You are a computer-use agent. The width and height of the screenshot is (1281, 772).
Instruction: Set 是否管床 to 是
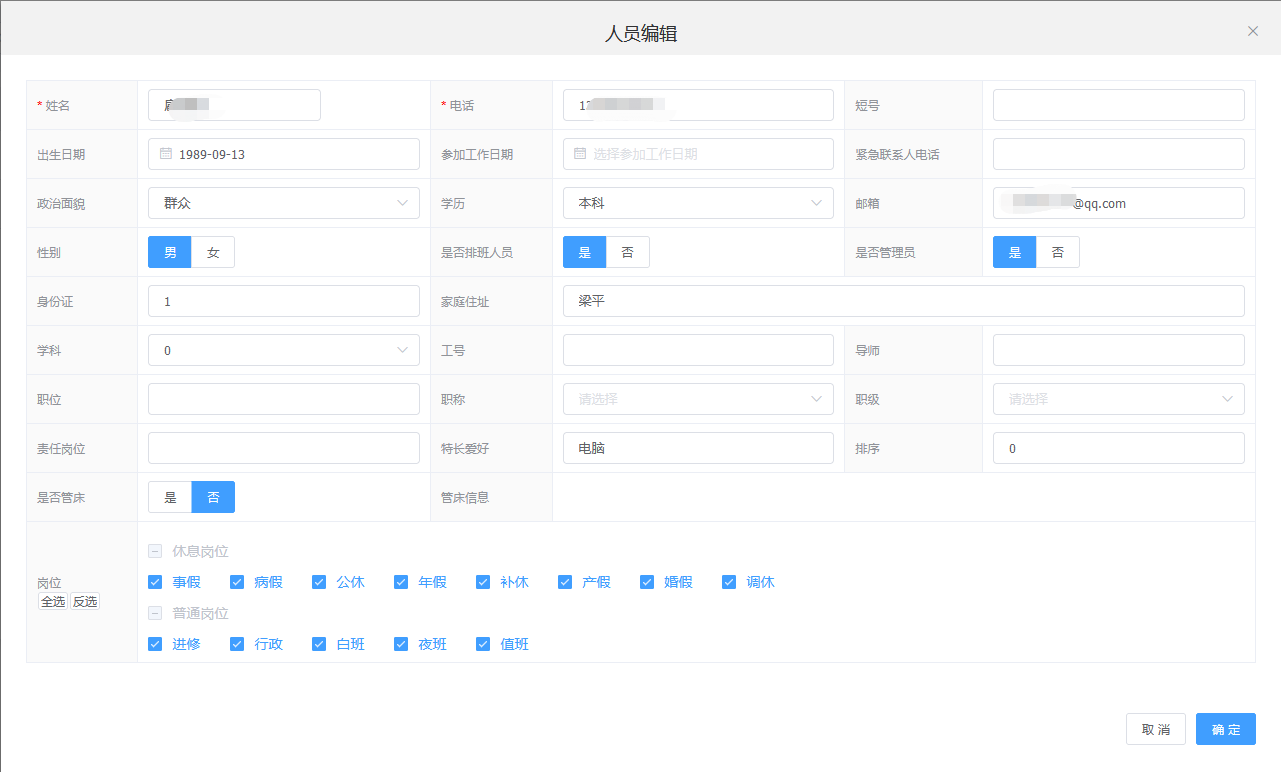pos(170,497)
